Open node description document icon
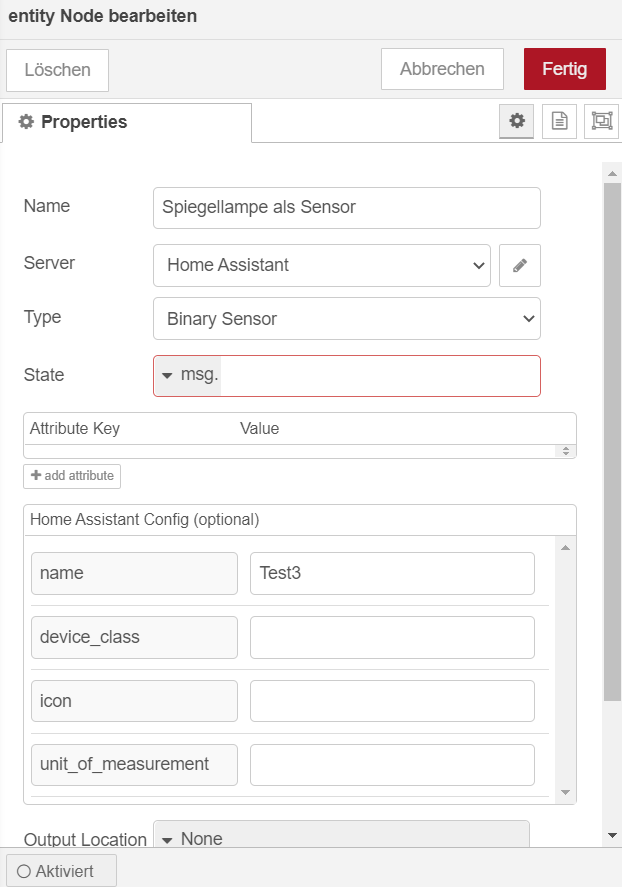 [x=559, y=121]
